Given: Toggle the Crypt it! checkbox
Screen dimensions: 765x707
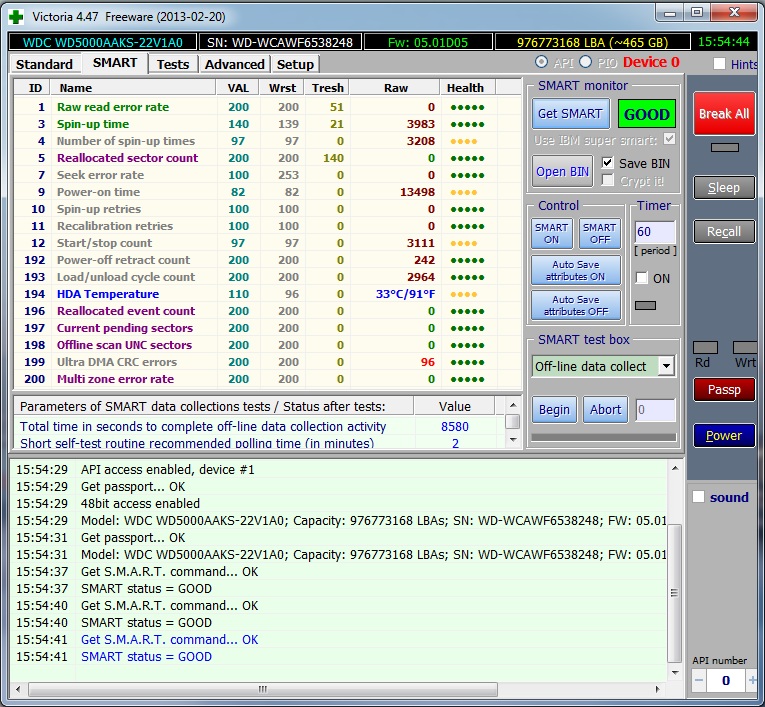Looking at the screenshot, I should [x=607, y=180].
